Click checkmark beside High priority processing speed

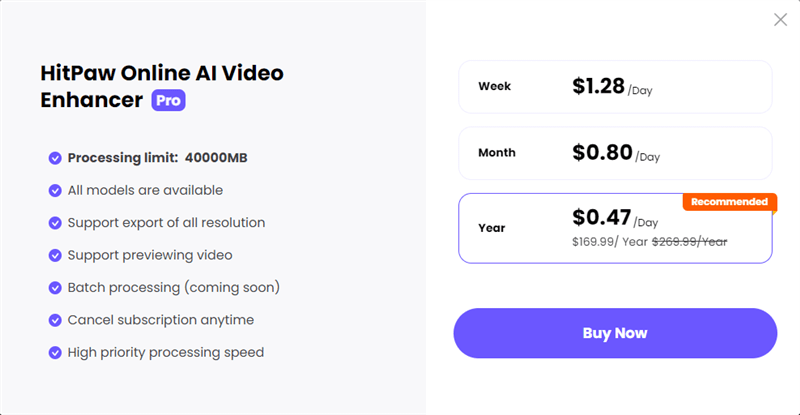pos(55,353)
